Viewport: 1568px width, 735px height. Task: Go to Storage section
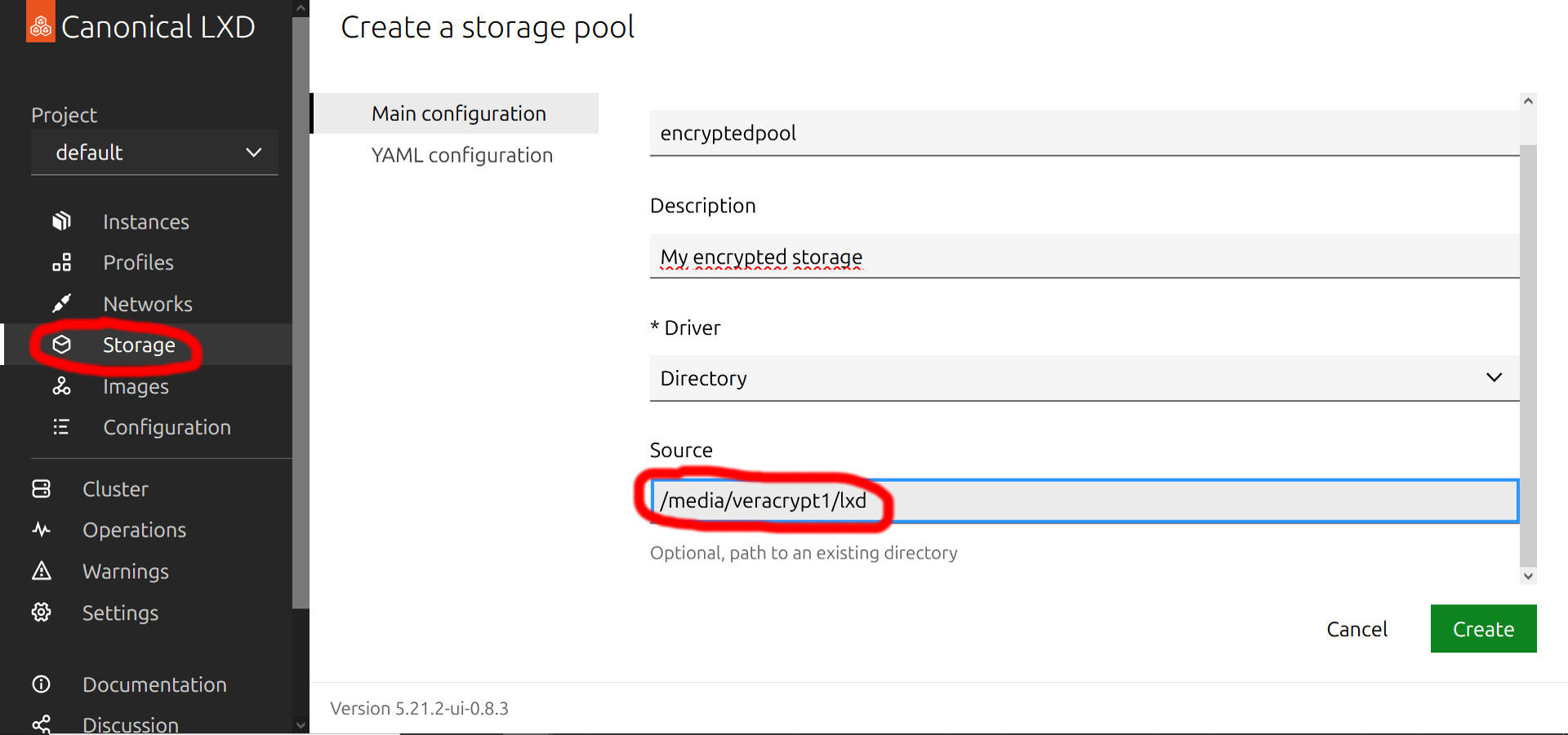139,345
